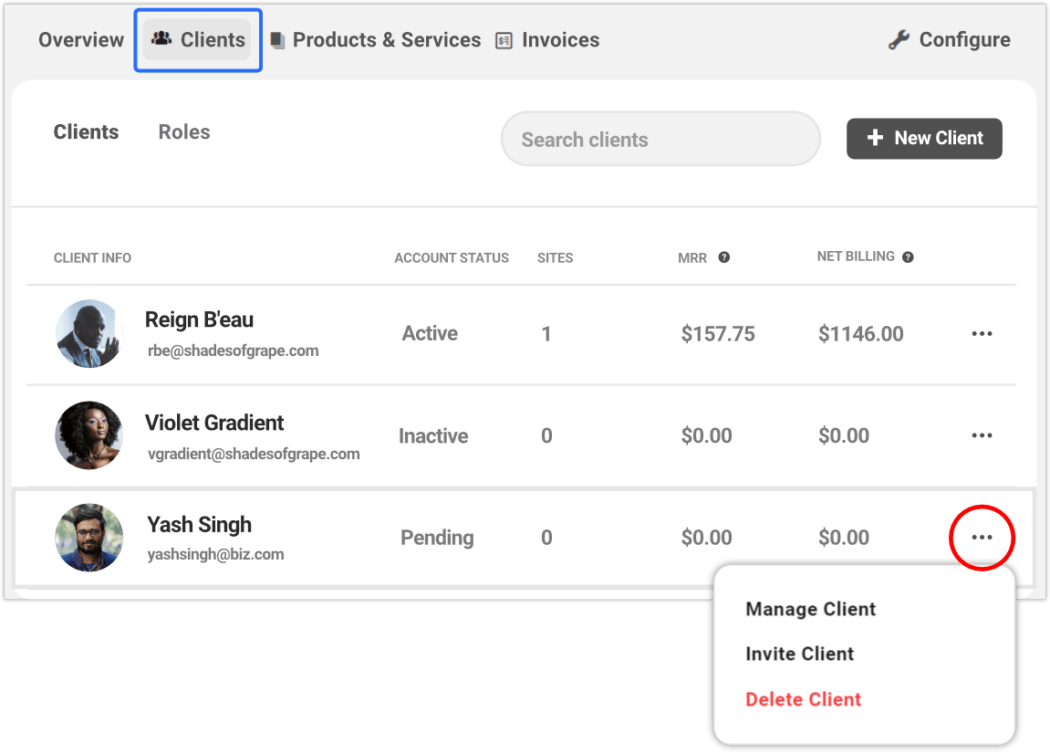
Task: Select Manage Client from the menu
Action: click(810, 609)
